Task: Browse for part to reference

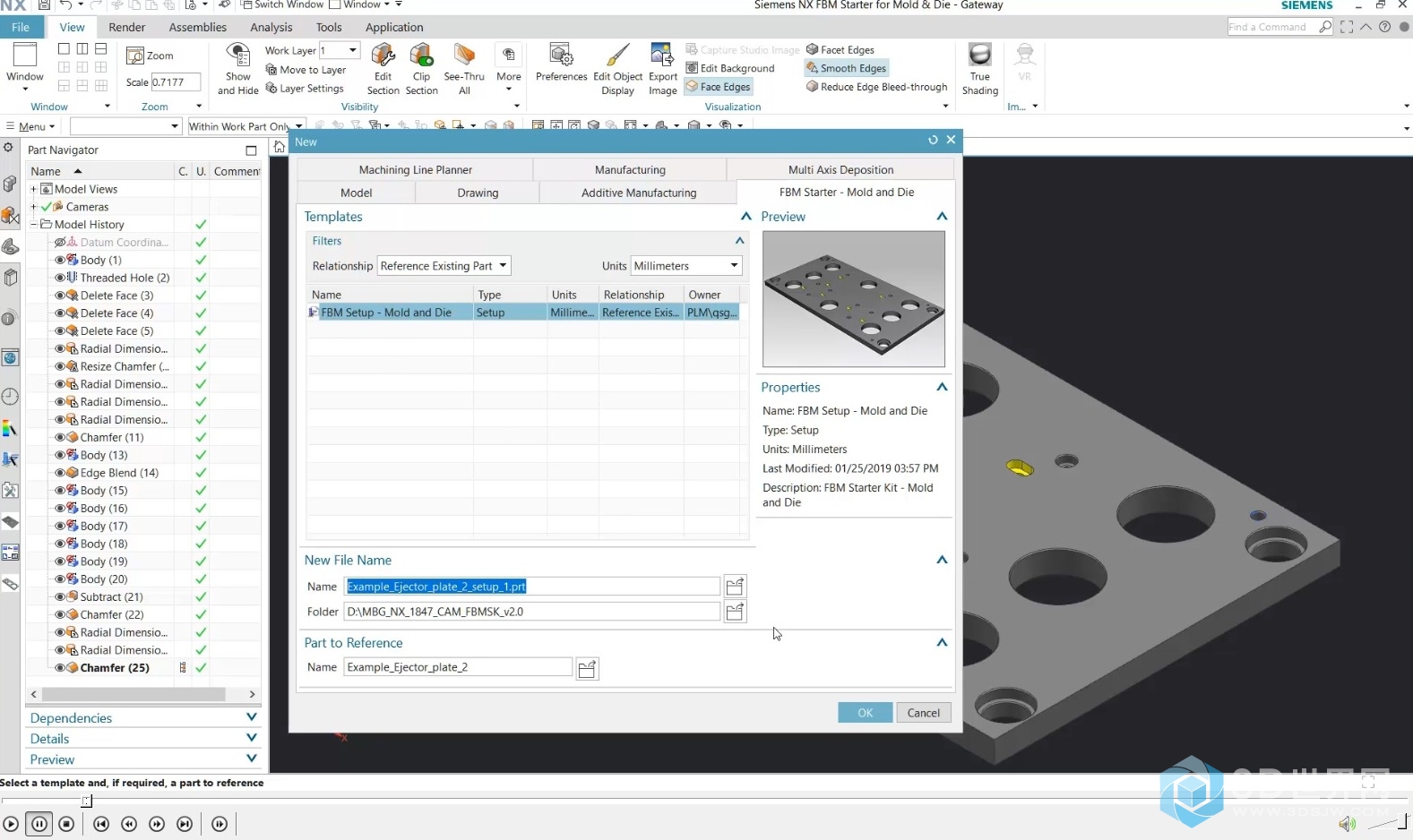Action: [587, 668]
